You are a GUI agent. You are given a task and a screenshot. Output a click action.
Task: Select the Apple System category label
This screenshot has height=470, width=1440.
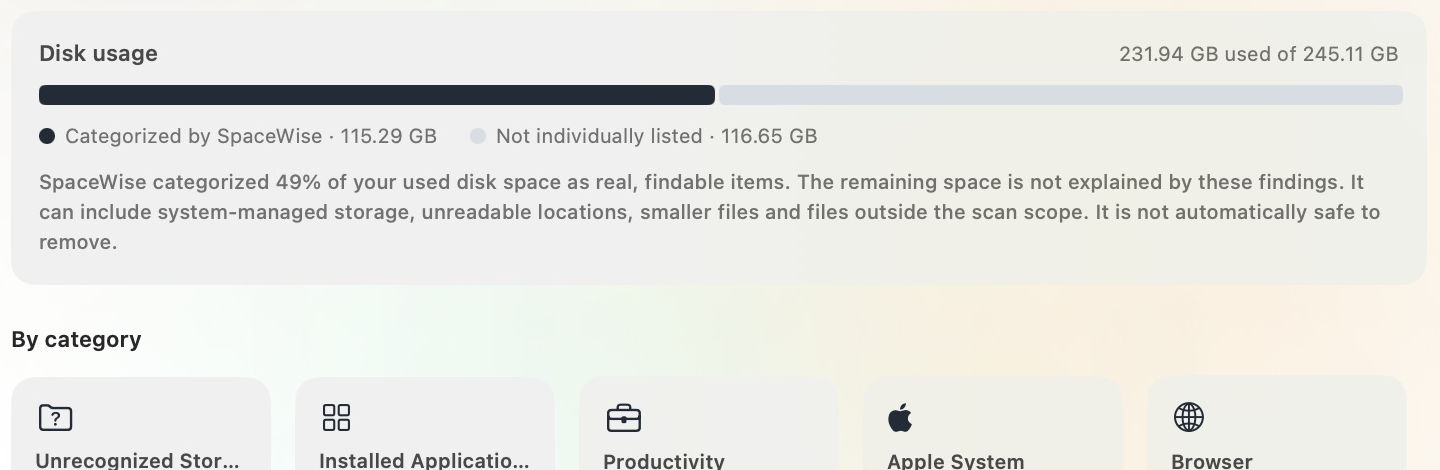pos(956,461)
